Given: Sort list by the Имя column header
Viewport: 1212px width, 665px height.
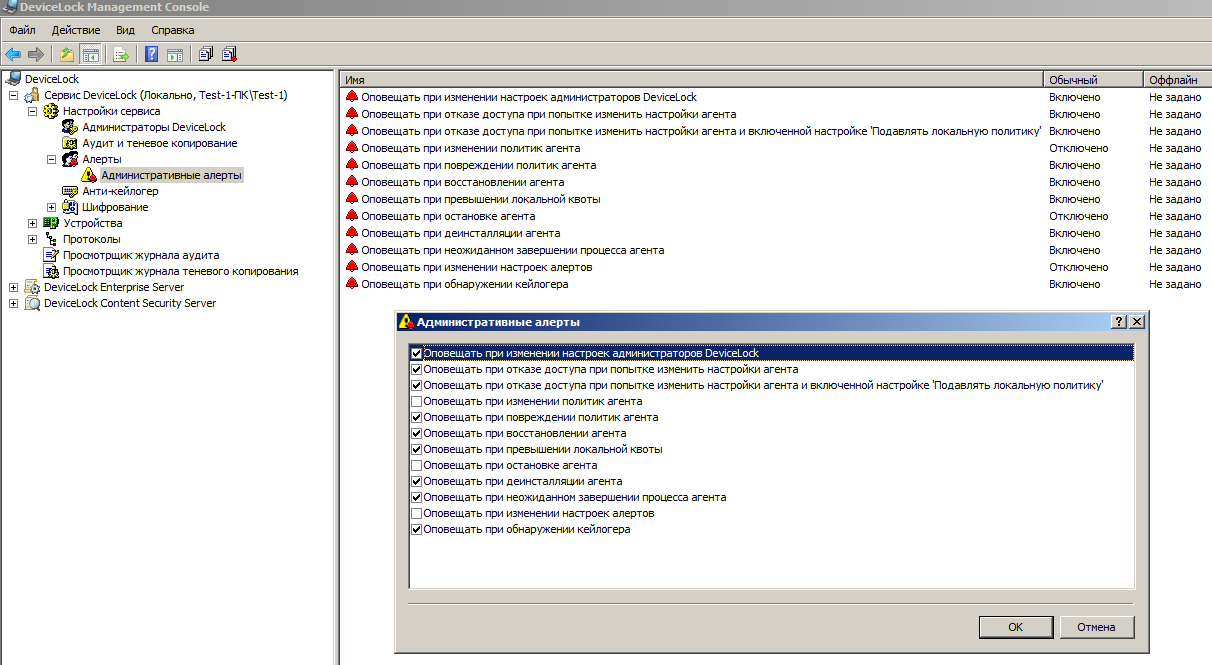Looking at the screenshot, I should pyautogui.click(x=691, y=79).
